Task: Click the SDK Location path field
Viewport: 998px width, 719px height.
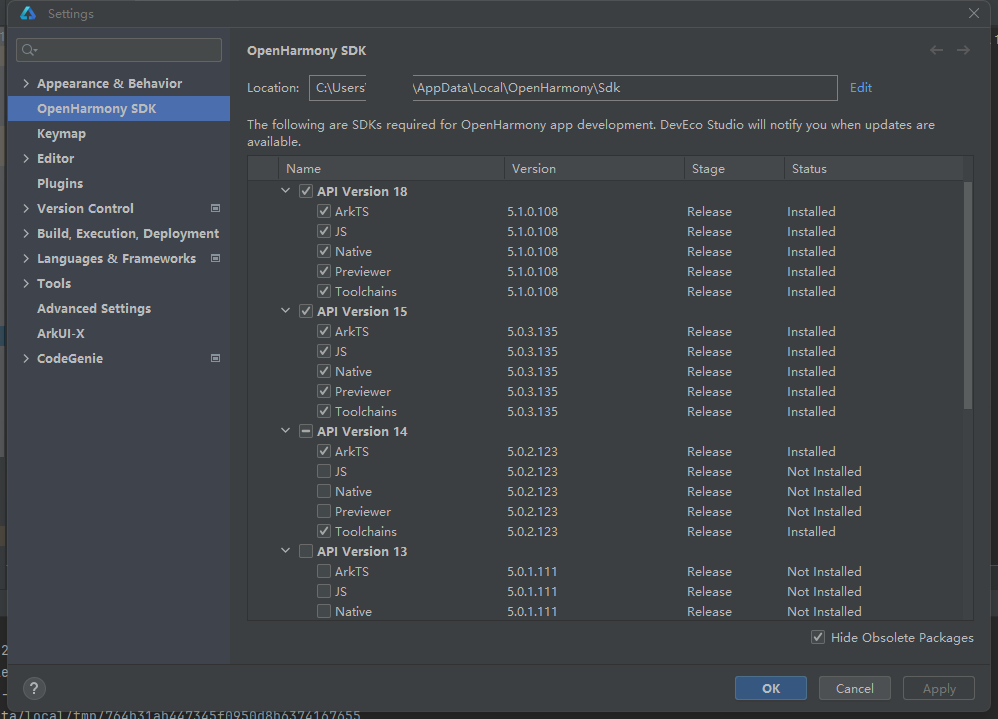Action: point(573,88)
